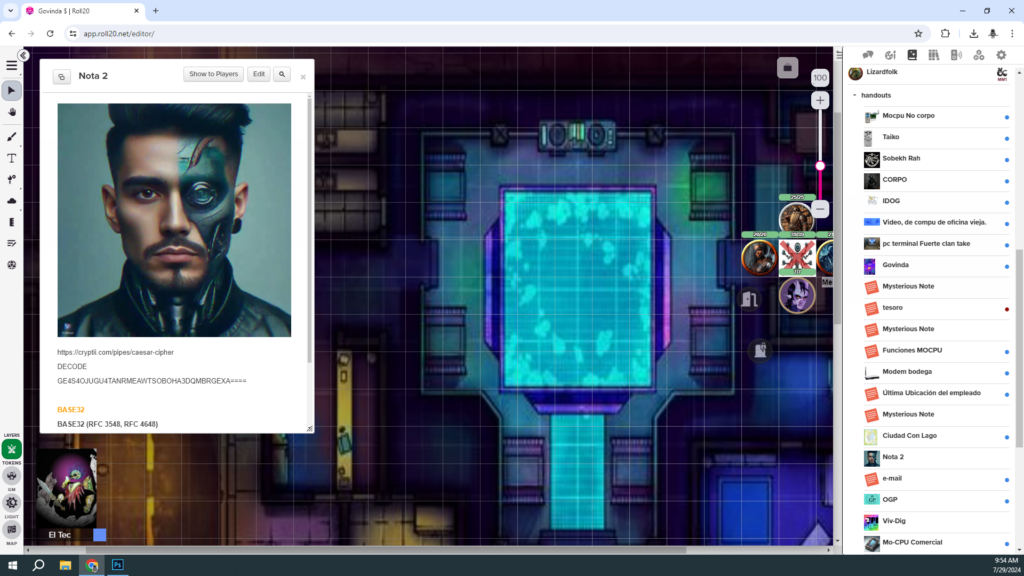Select the red-crossed-out token on map
Viewport: 1024px width, 576px height.
(797, 257)
